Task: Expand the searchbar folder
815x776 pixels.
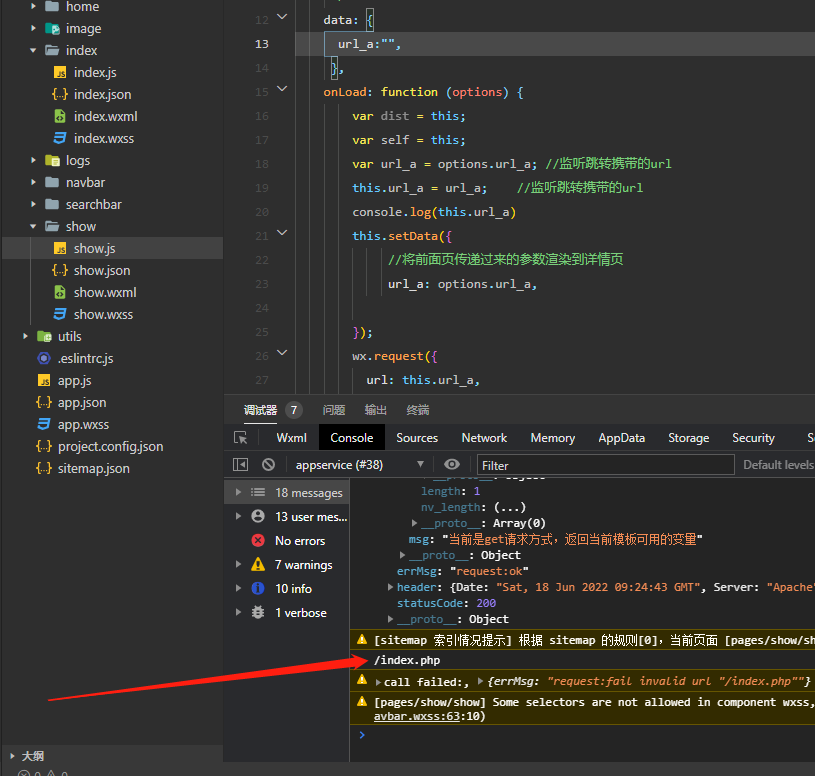Action: coord(33,204)
